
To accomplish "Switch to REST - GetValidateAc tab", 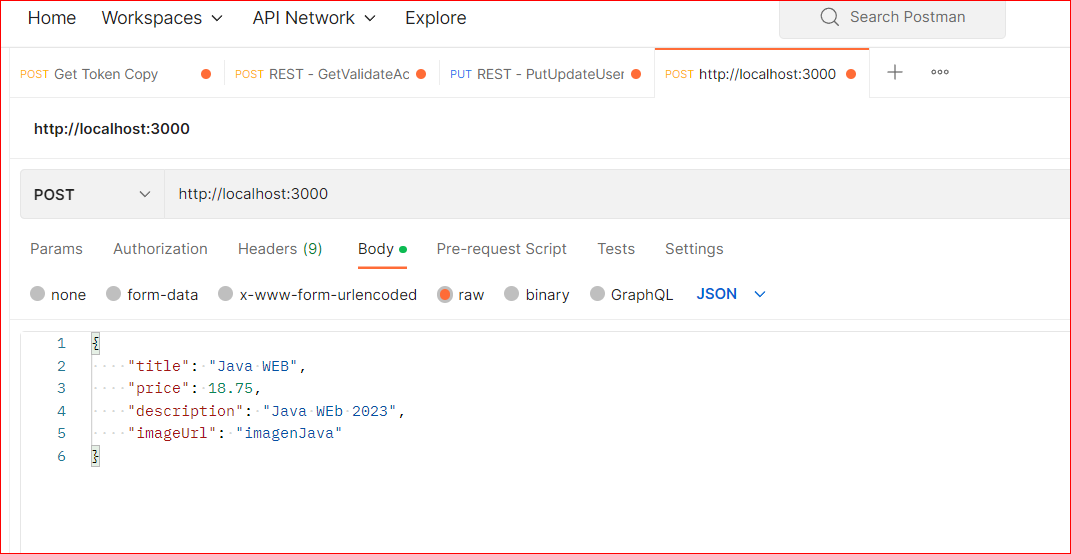I will (x=331, y=74).
